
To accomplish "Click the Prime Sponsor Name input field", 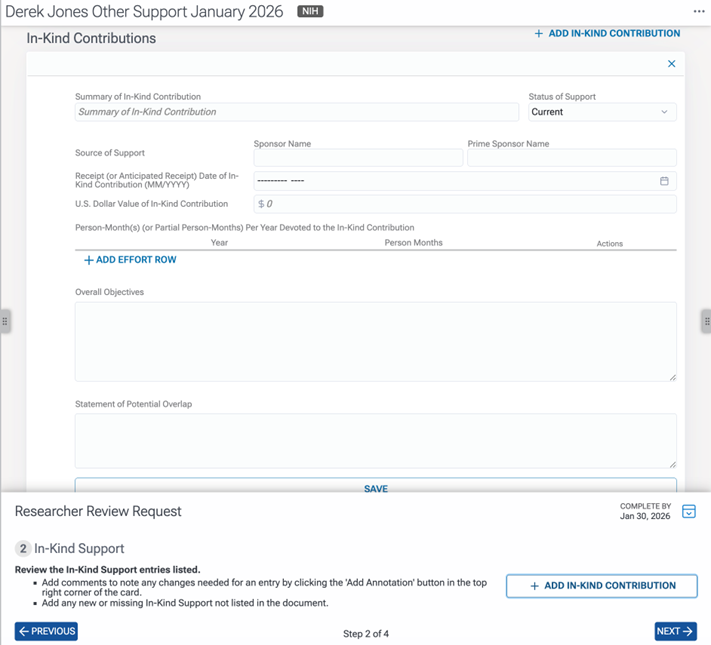I will (x=571, y=158).
